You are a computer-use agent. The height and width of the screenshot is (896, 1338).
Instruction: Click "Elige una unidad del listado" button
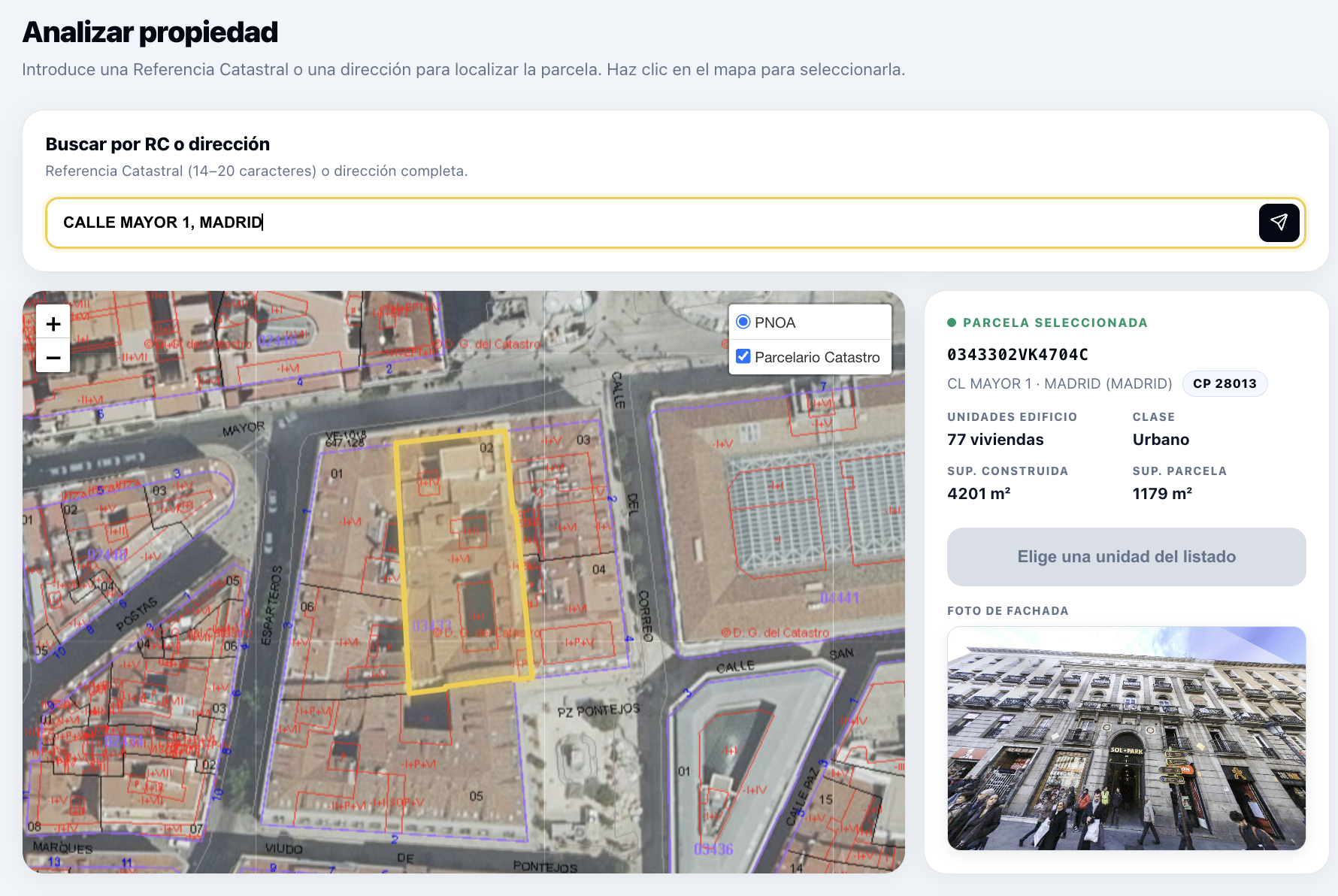point(1126,557)
